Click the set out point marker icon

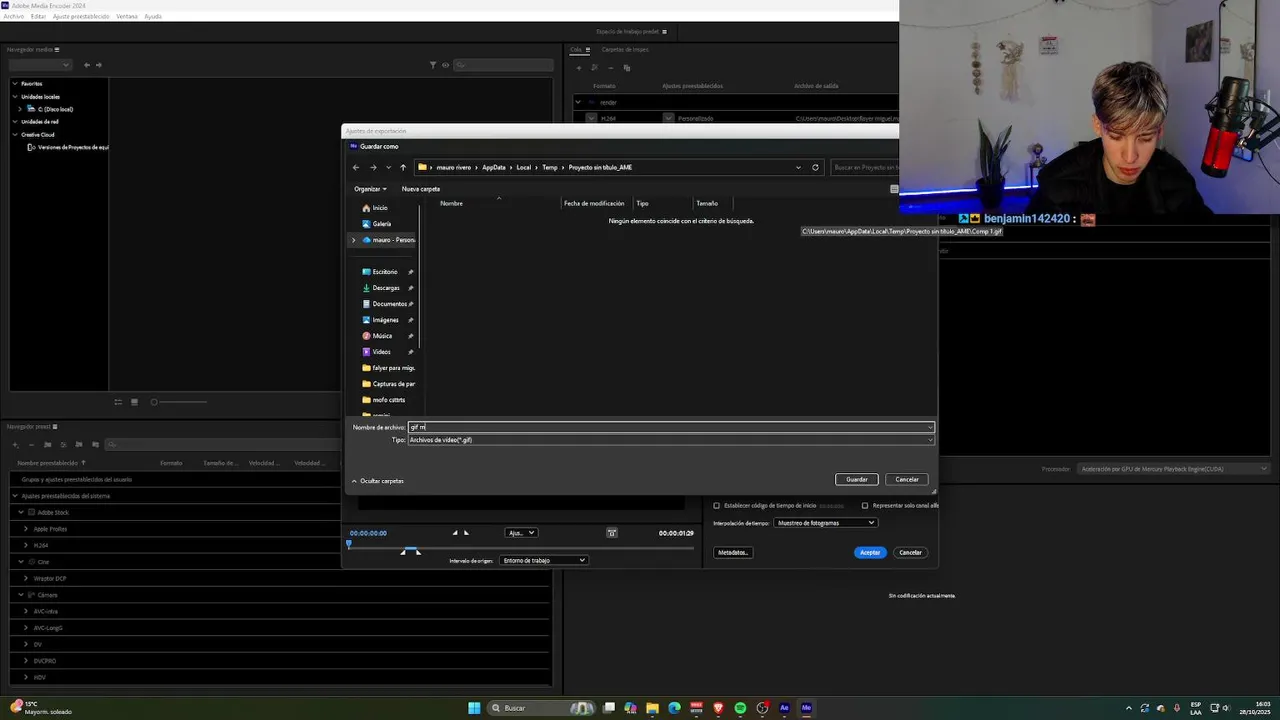[x=466, y=533]
